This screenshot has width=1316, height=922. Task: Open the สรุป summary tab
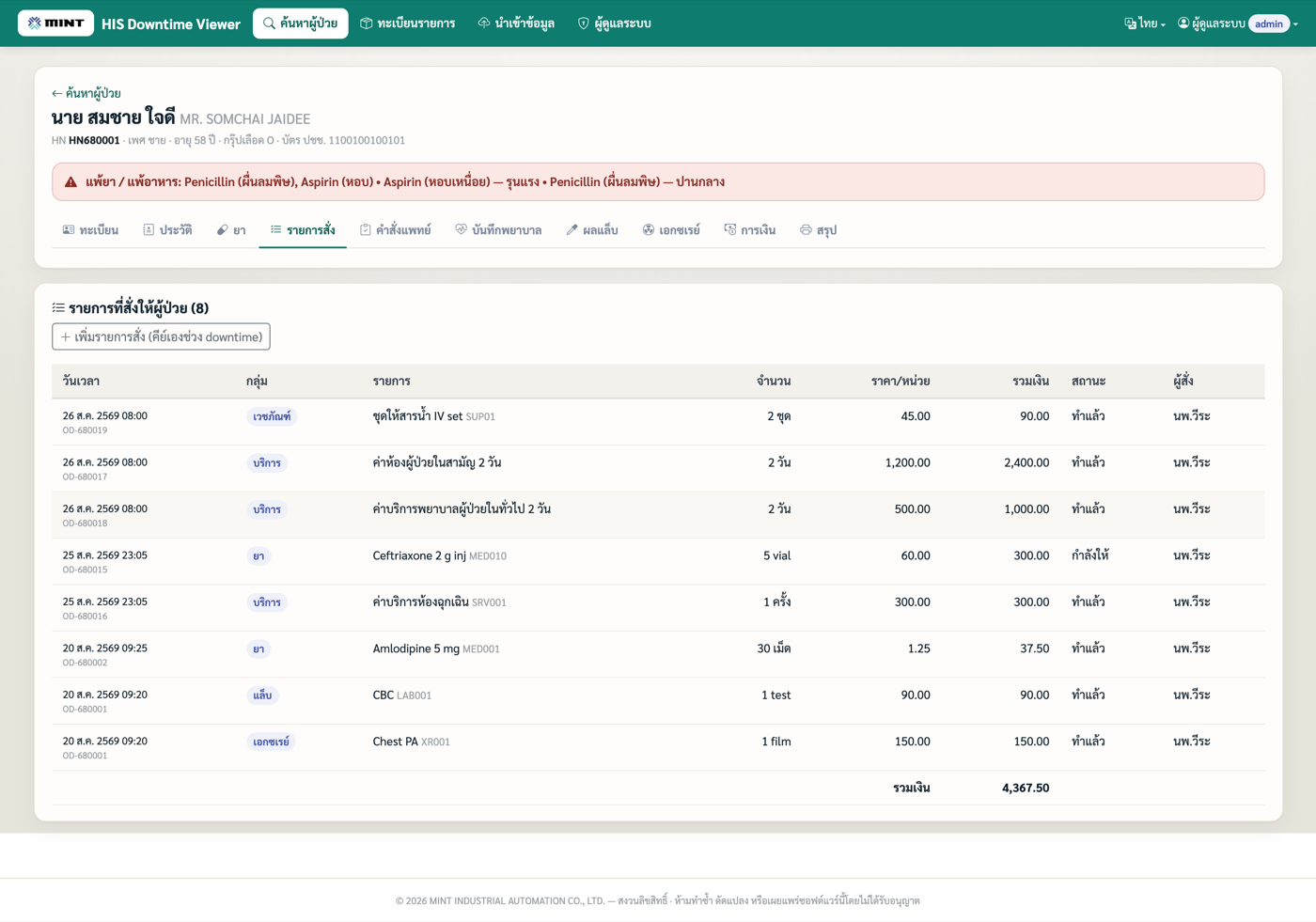click(x=818, y=230)
